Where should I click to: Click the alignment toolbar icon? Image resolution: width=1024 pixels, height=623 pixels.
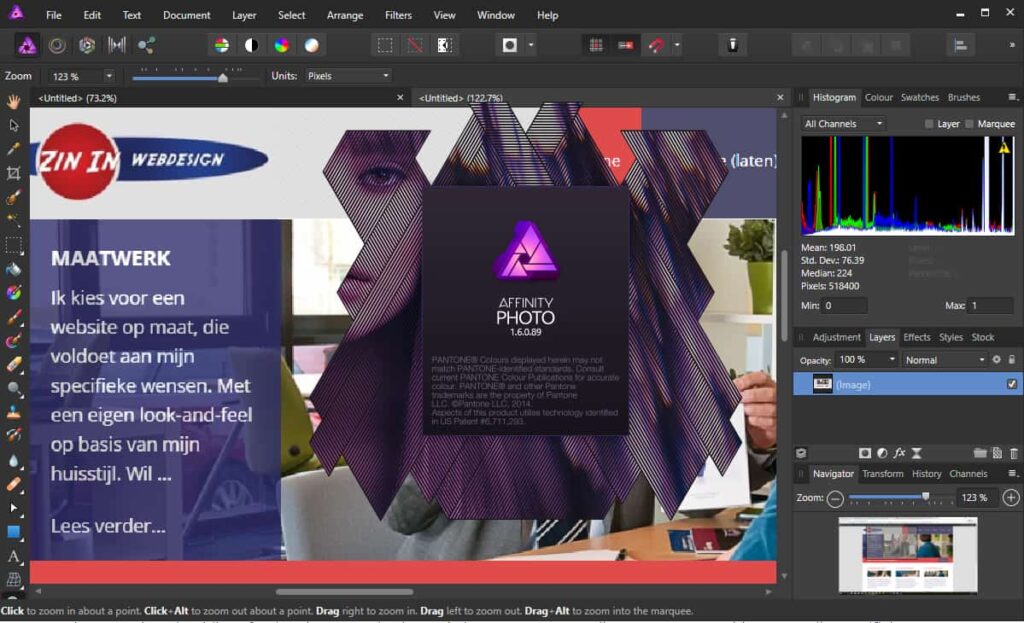961,45
